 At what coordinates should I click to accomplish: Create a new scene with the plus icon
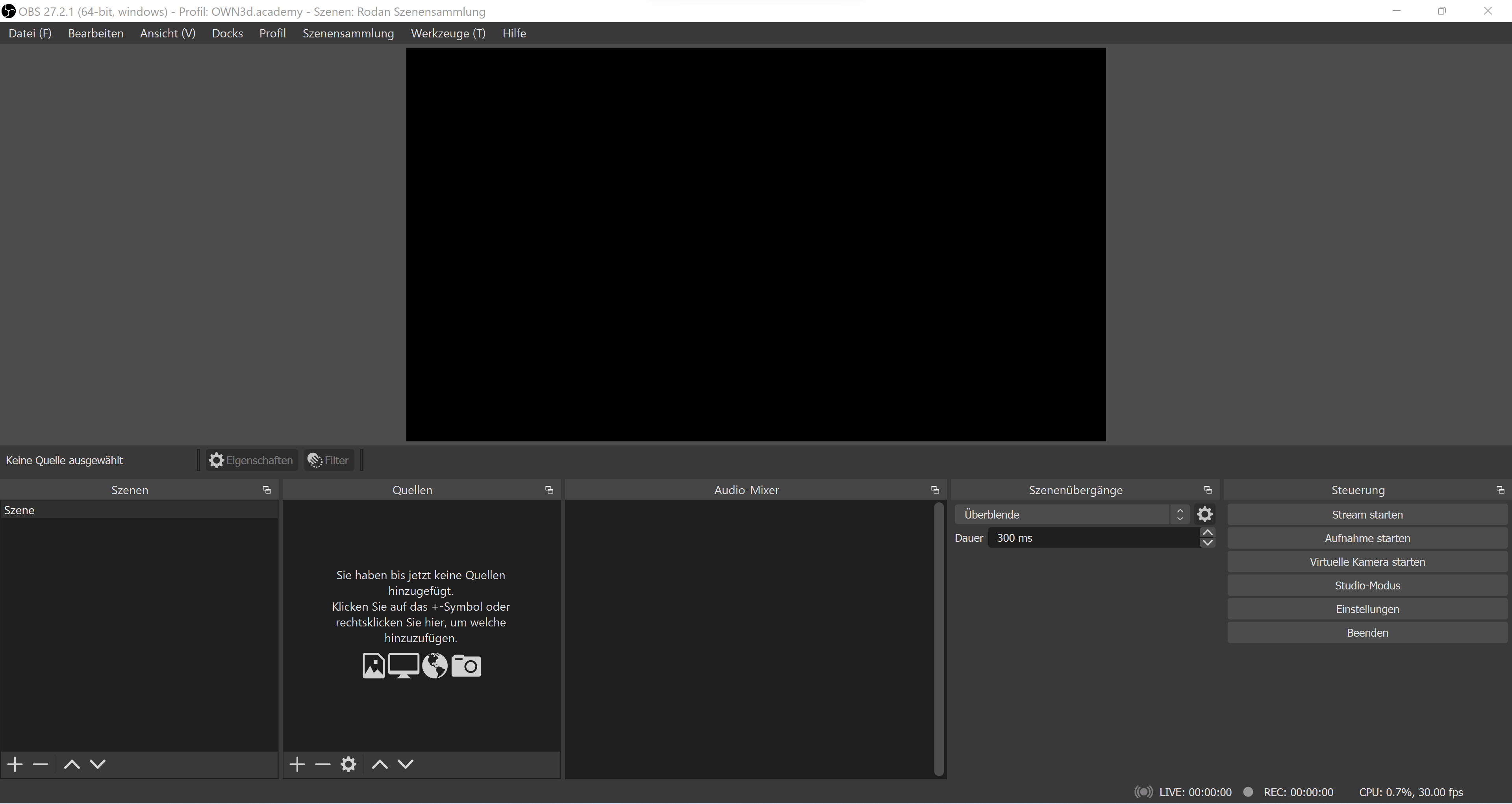click(15, 764)
